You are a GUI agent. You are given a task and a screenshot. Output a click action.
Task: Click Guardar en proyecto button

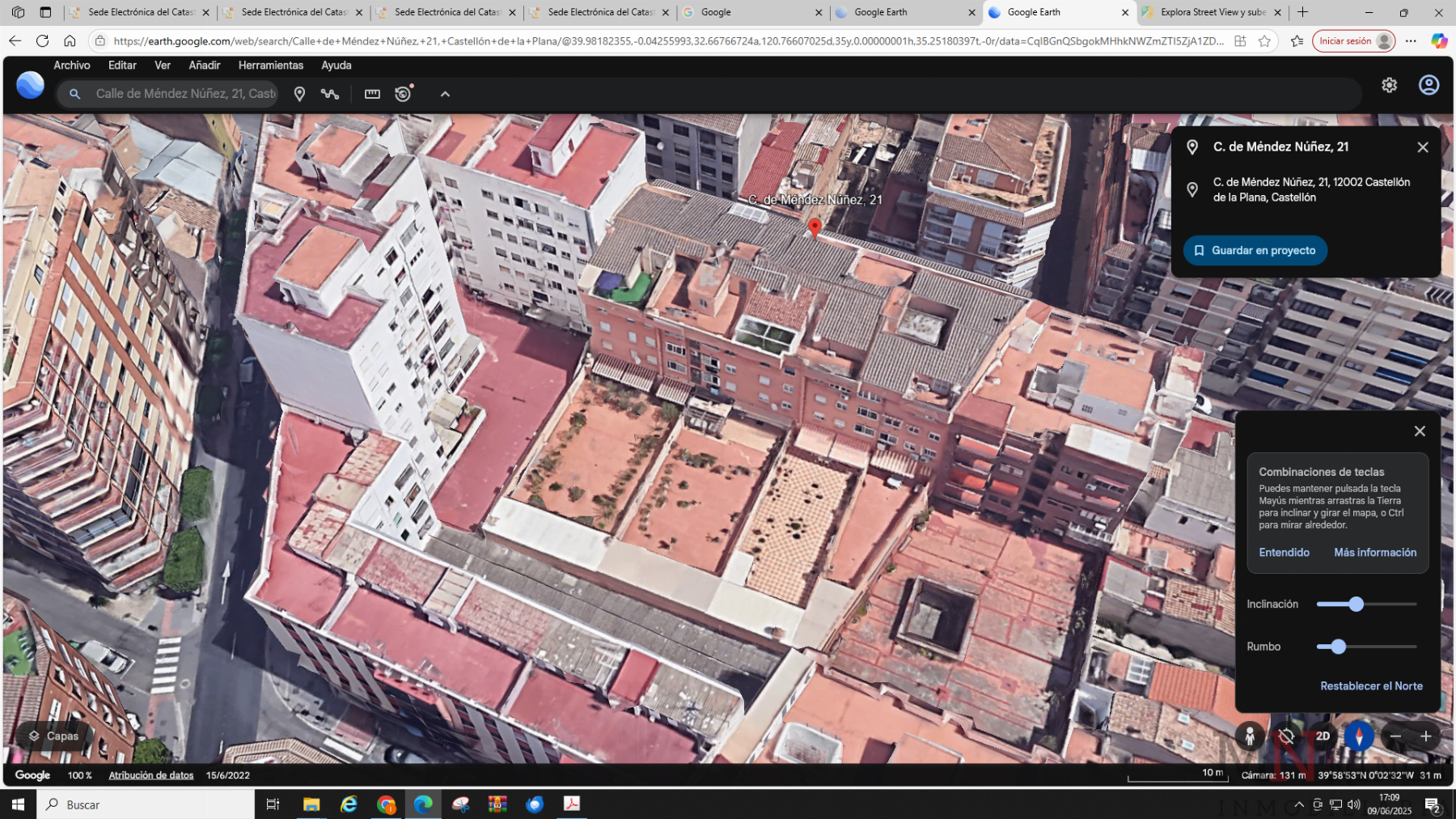click(1255, 251)
